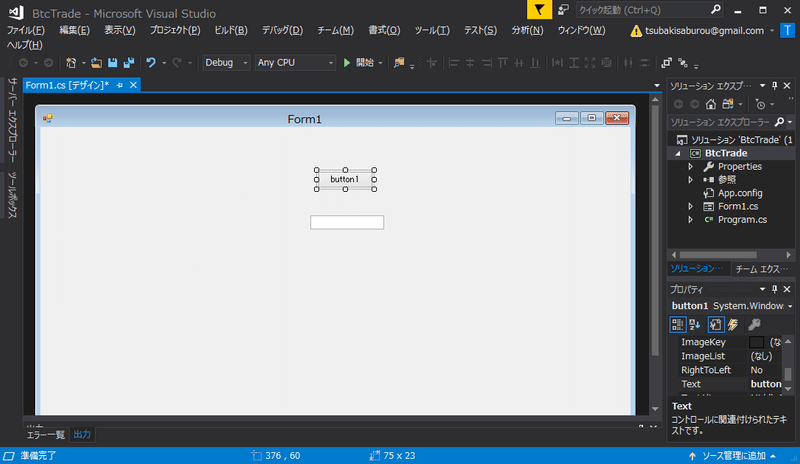This screenshot has width=800, height=464.
Task: Switch to the 出力 output tab
Action: point(82,434)
